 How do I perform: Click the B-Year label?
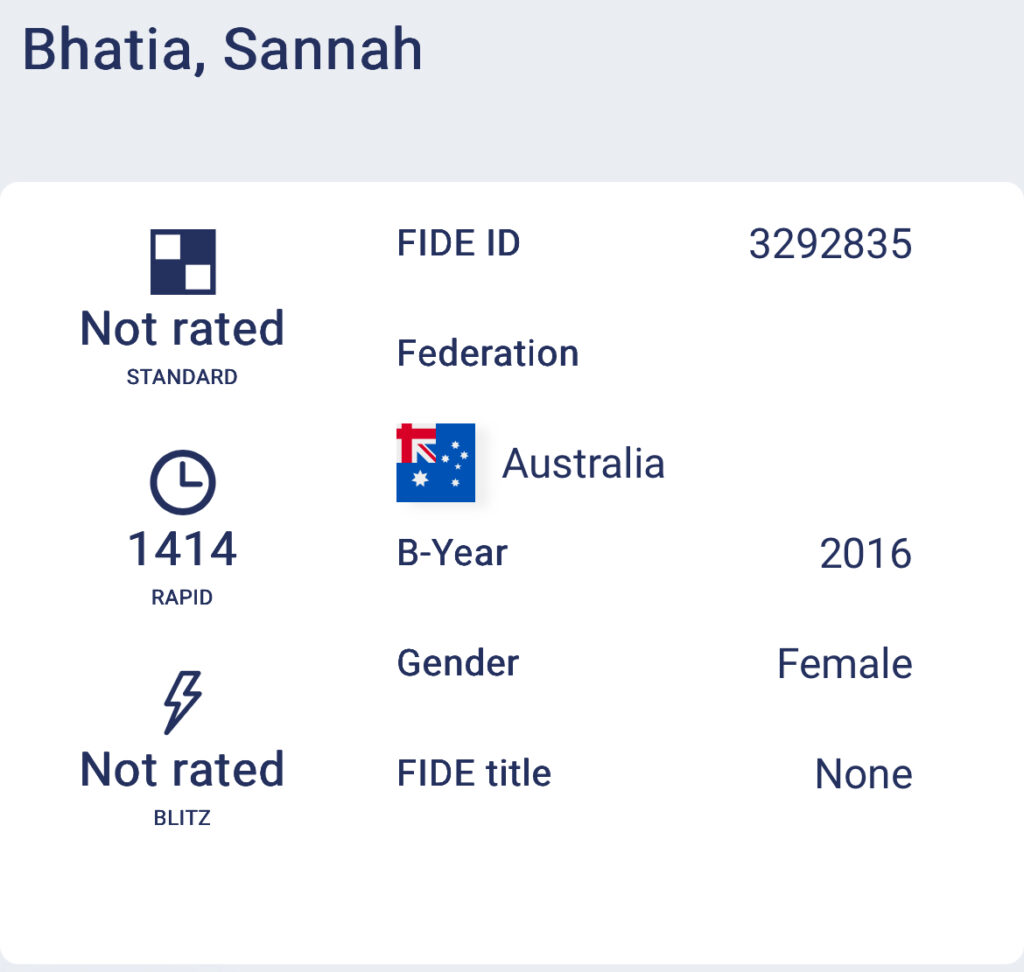[x=452, y=553]
